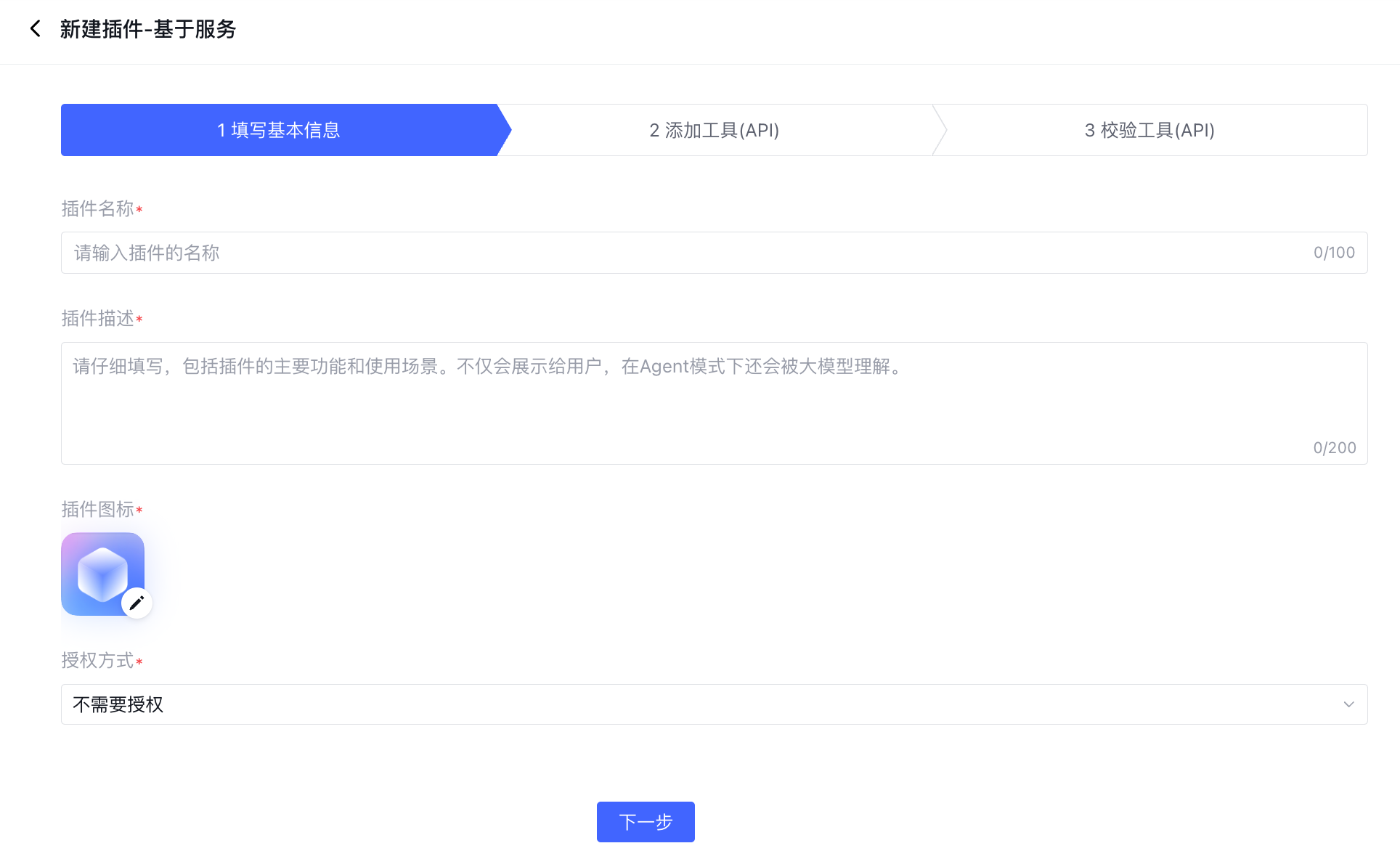Image resolution: width=1400 pixels, height=867 pixels.
Task: Click the 授权方式 field label
Action: (97, 661)
